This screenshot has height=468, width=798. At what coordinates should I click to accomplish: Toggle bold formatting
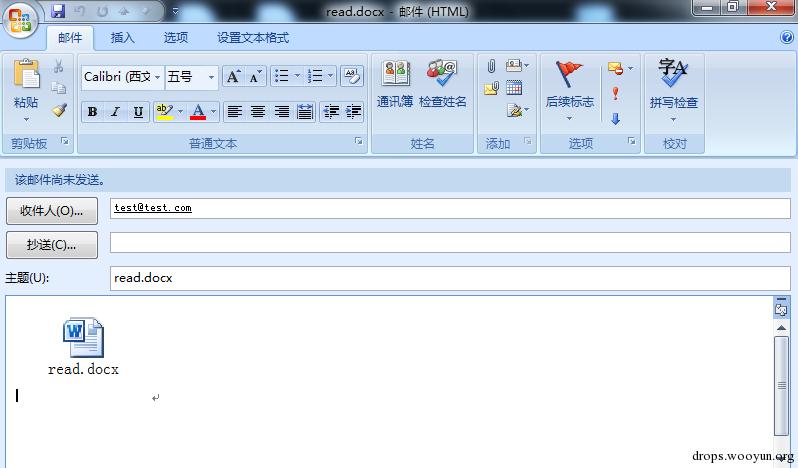tap(93, 111)
